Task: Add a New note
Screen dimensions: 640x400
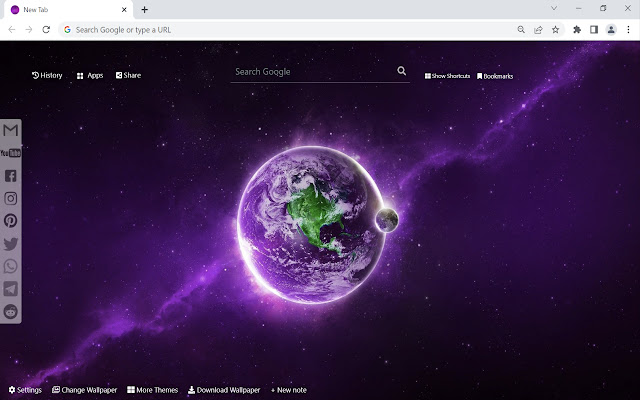Action: tap(289, 390)
